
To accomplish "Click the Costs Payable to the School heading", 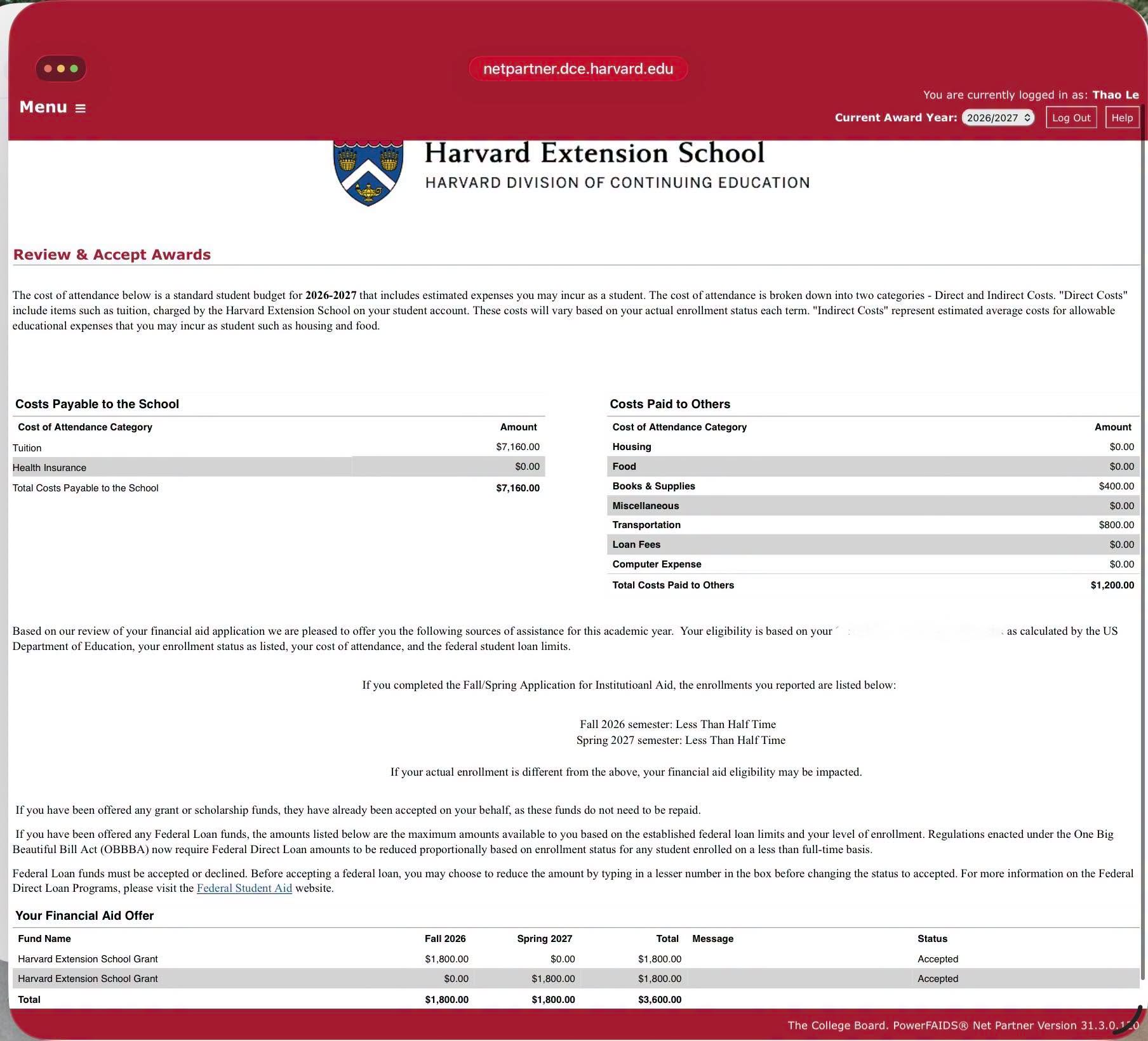I will coord(97,404).
